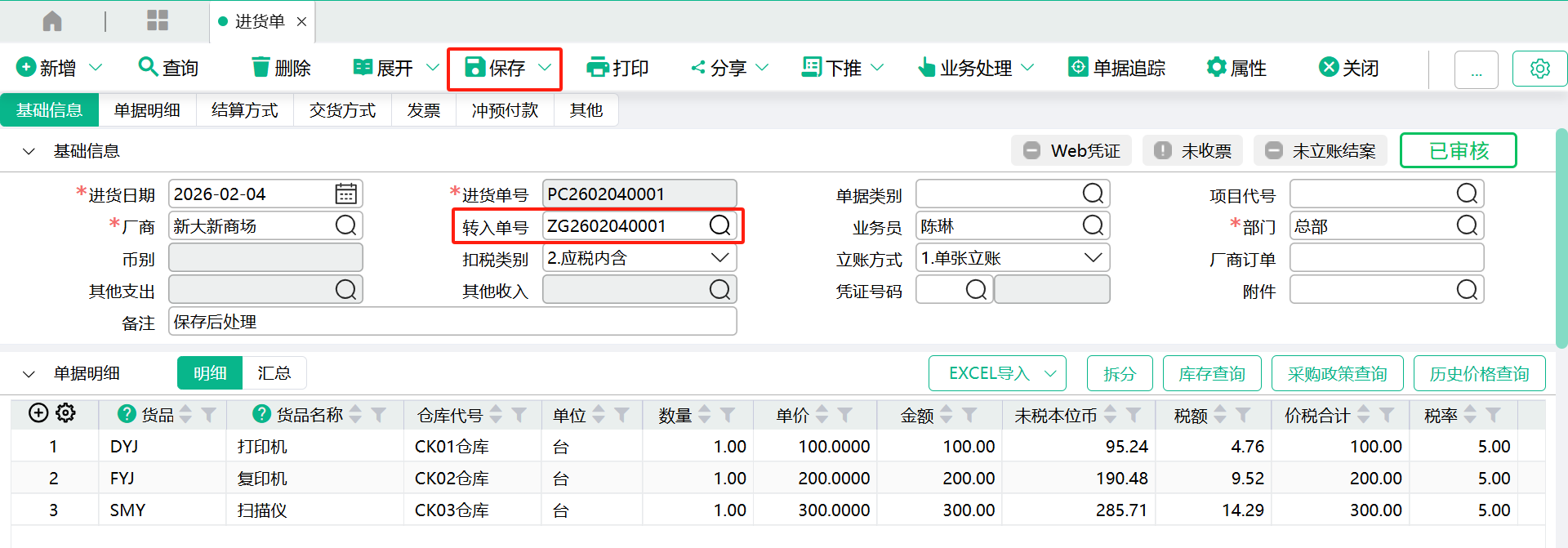Open the grid apps menu icon

(157, 21)
